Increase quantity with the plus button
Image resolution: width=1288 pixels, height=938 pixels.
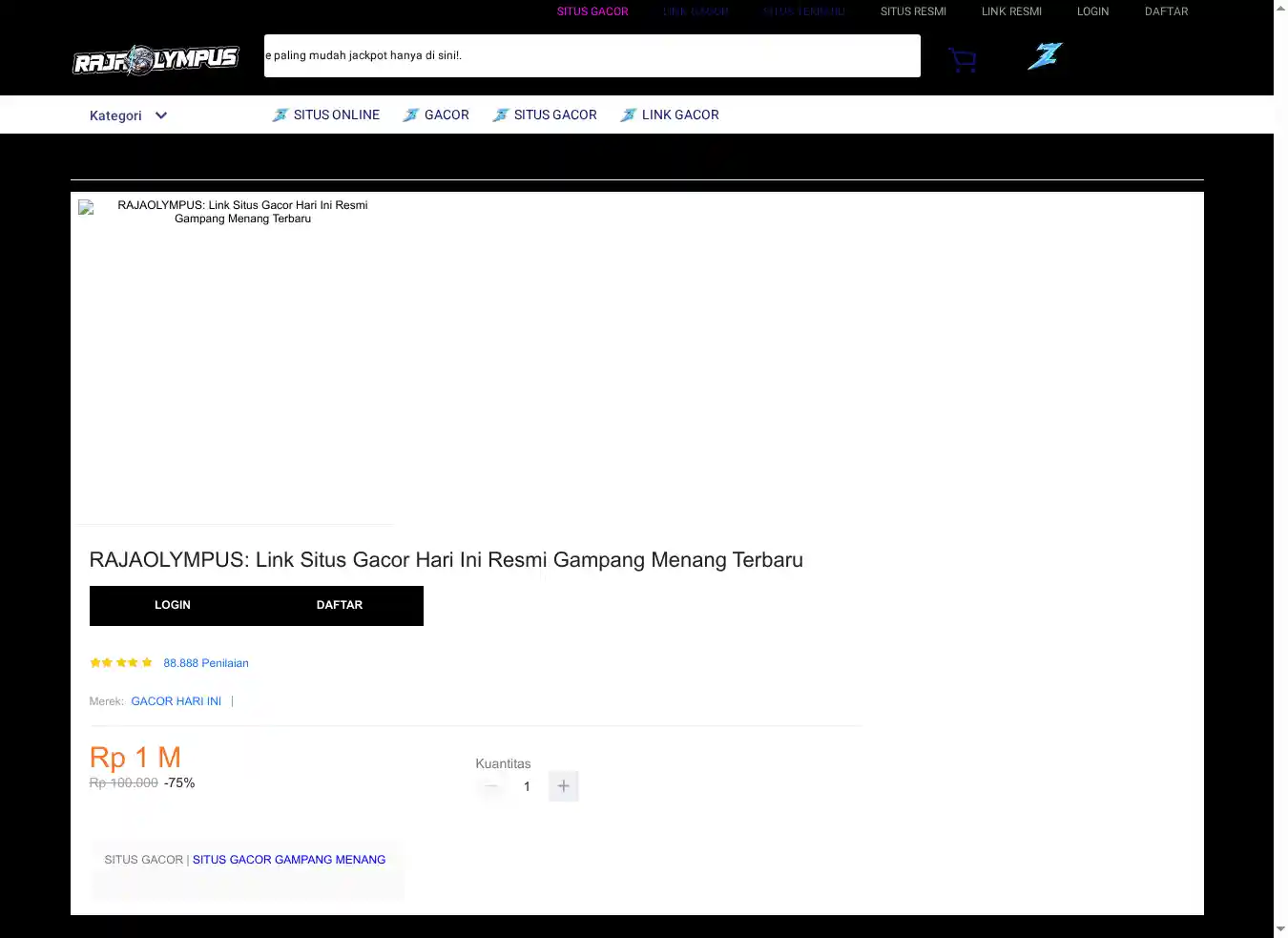coord(563,786)
